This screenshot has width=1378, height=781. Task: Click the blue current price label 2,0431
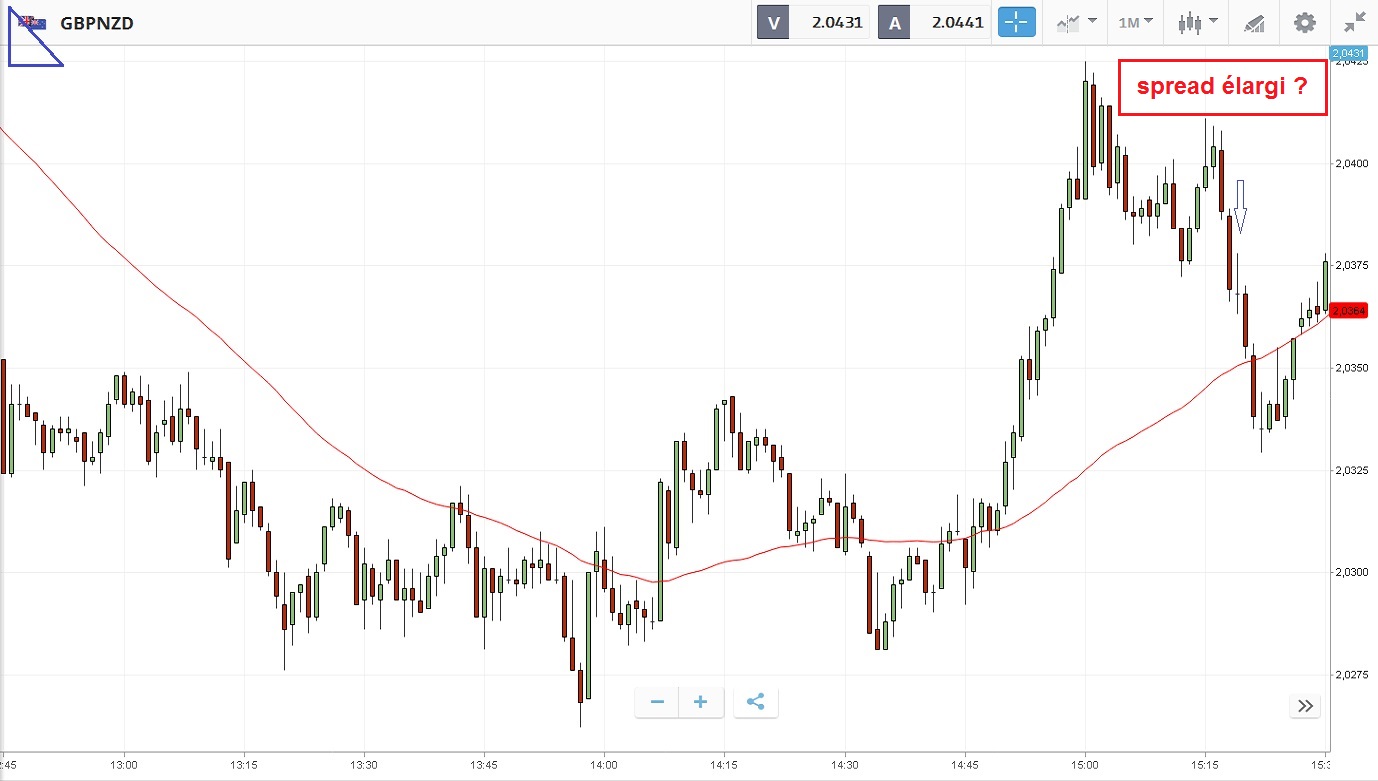[1347, 52]
